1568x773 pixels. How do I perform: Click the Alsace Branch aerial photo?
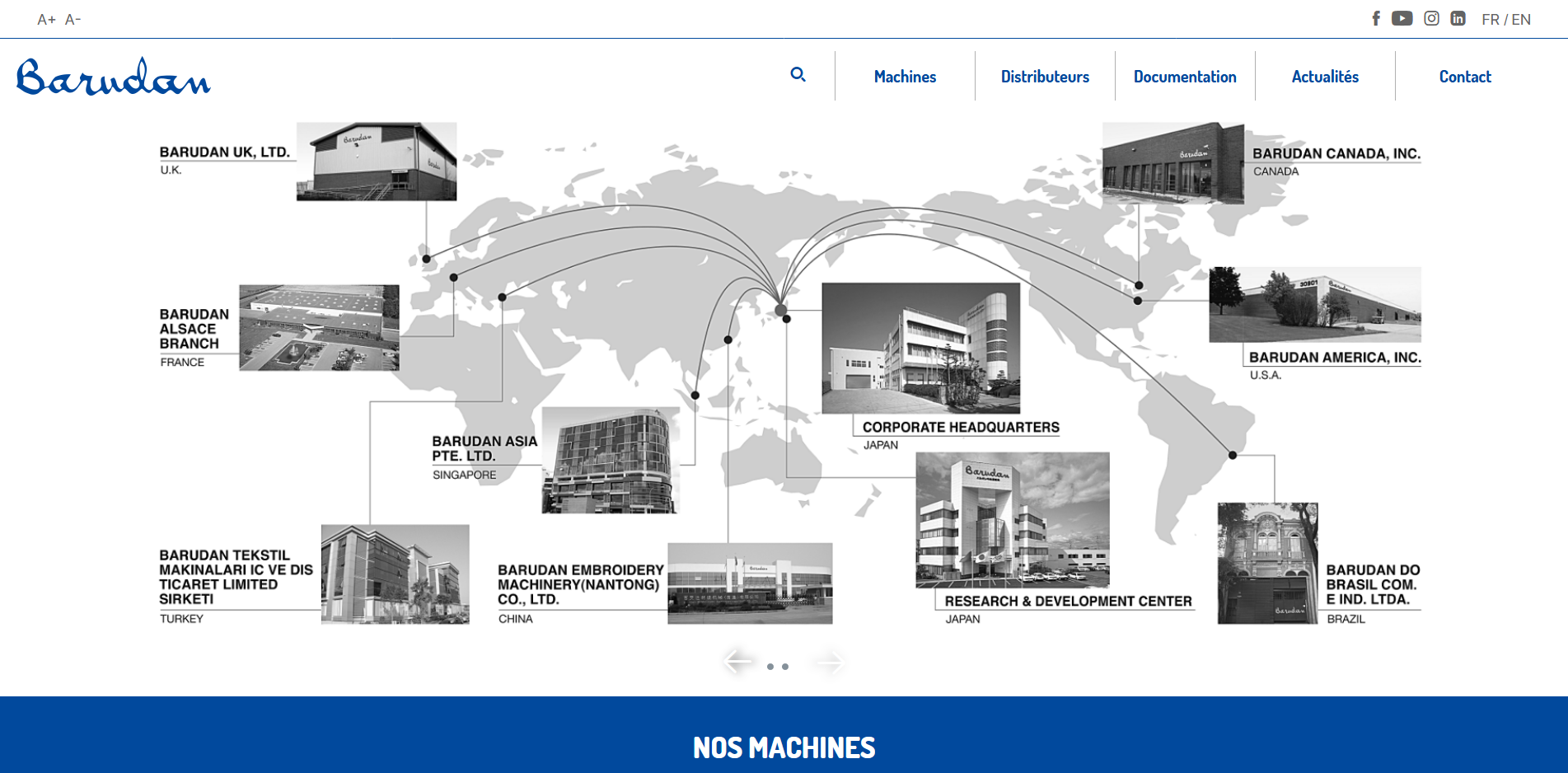tap(319, 328)
